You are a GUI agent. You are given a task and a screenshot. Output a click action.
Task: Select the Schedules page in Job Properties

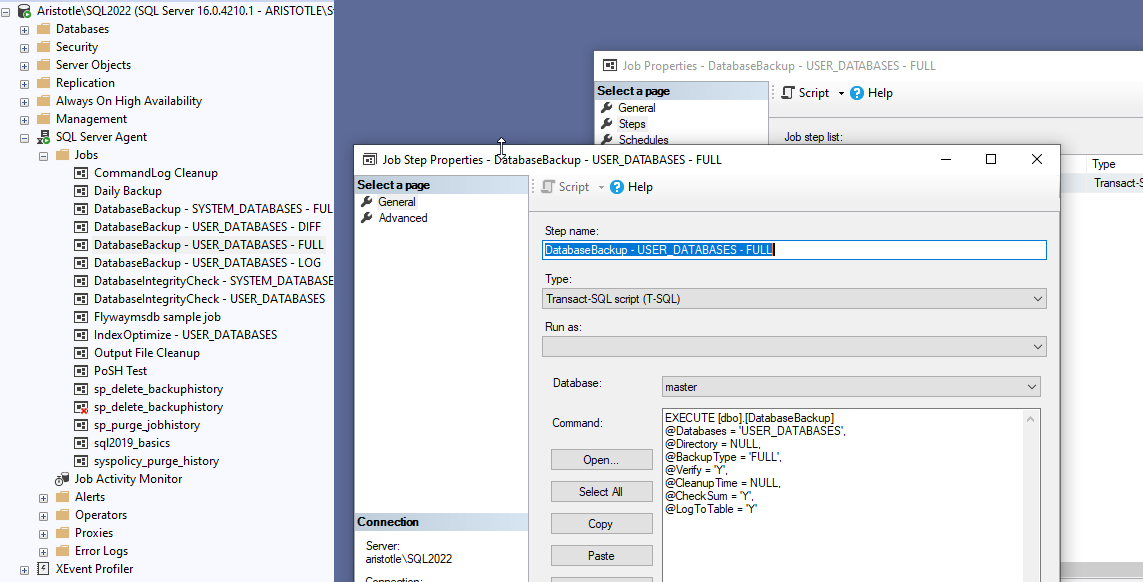(x=644, y=139)
